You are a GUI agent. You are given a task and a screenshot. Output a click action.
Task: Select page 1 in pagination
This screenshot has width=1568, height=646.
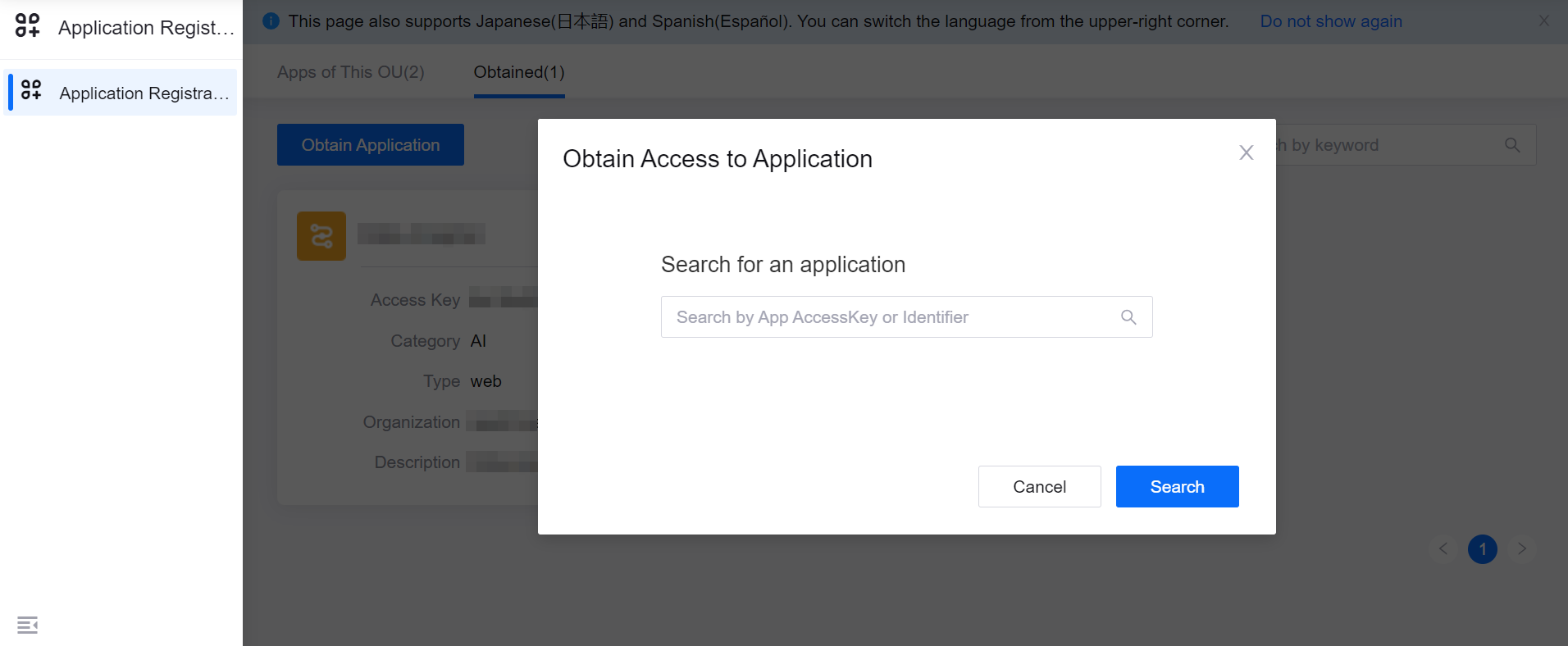pos(1482,548)
